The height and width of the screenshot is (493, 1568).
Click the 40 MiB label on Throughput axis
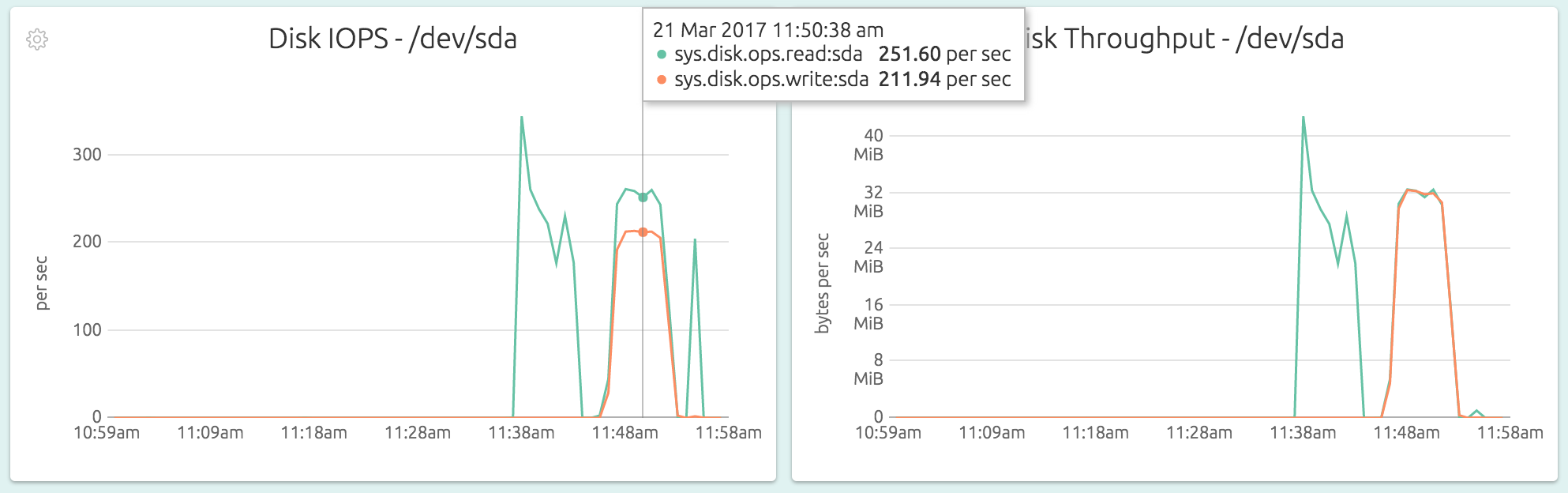868,145
